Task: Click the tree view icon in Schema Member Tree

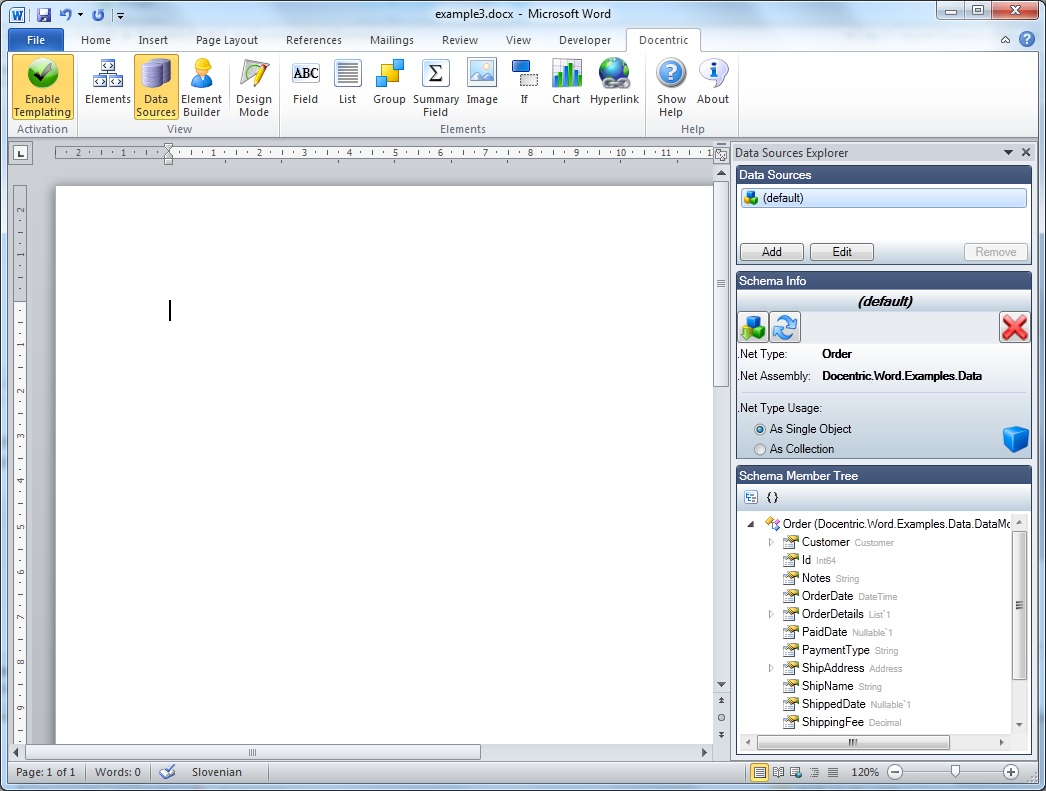Action: coord(751,497)
